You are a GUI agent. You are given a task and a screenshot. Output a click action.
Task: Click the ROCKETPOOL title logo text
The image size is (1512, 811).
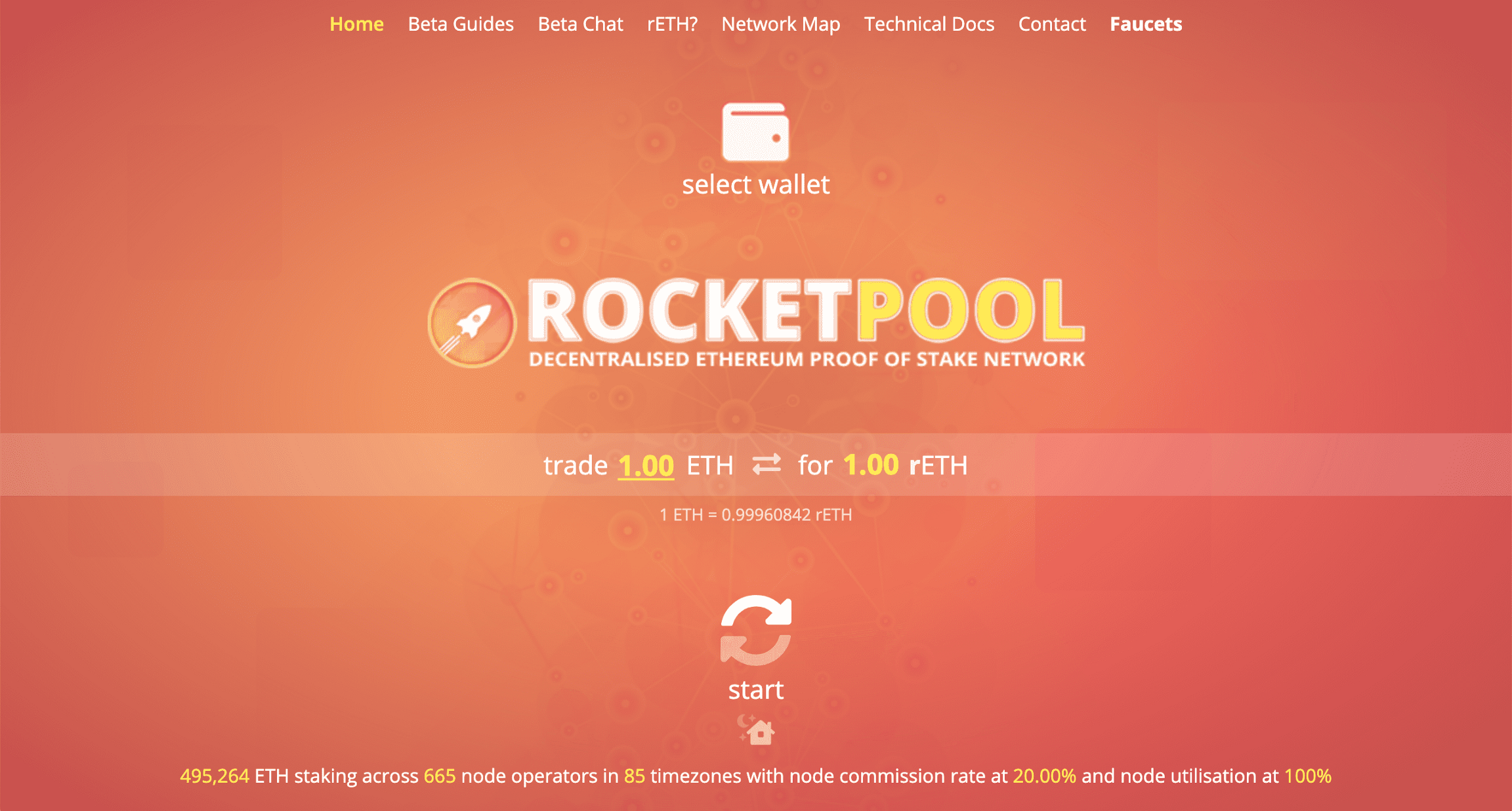click(807, 310)
